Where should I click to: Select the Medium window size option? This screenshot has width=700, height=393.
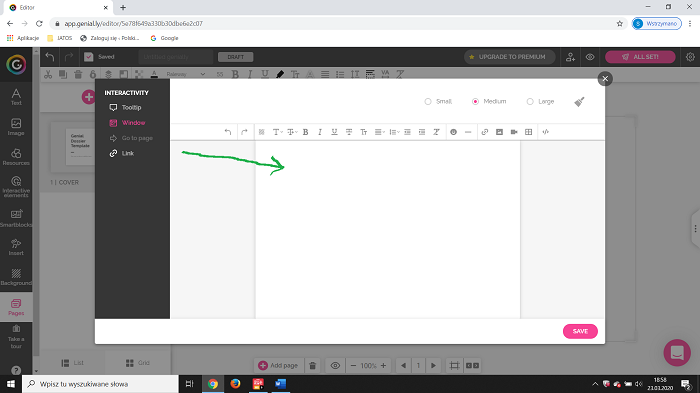pyautogui.click(x=489, y=101)
